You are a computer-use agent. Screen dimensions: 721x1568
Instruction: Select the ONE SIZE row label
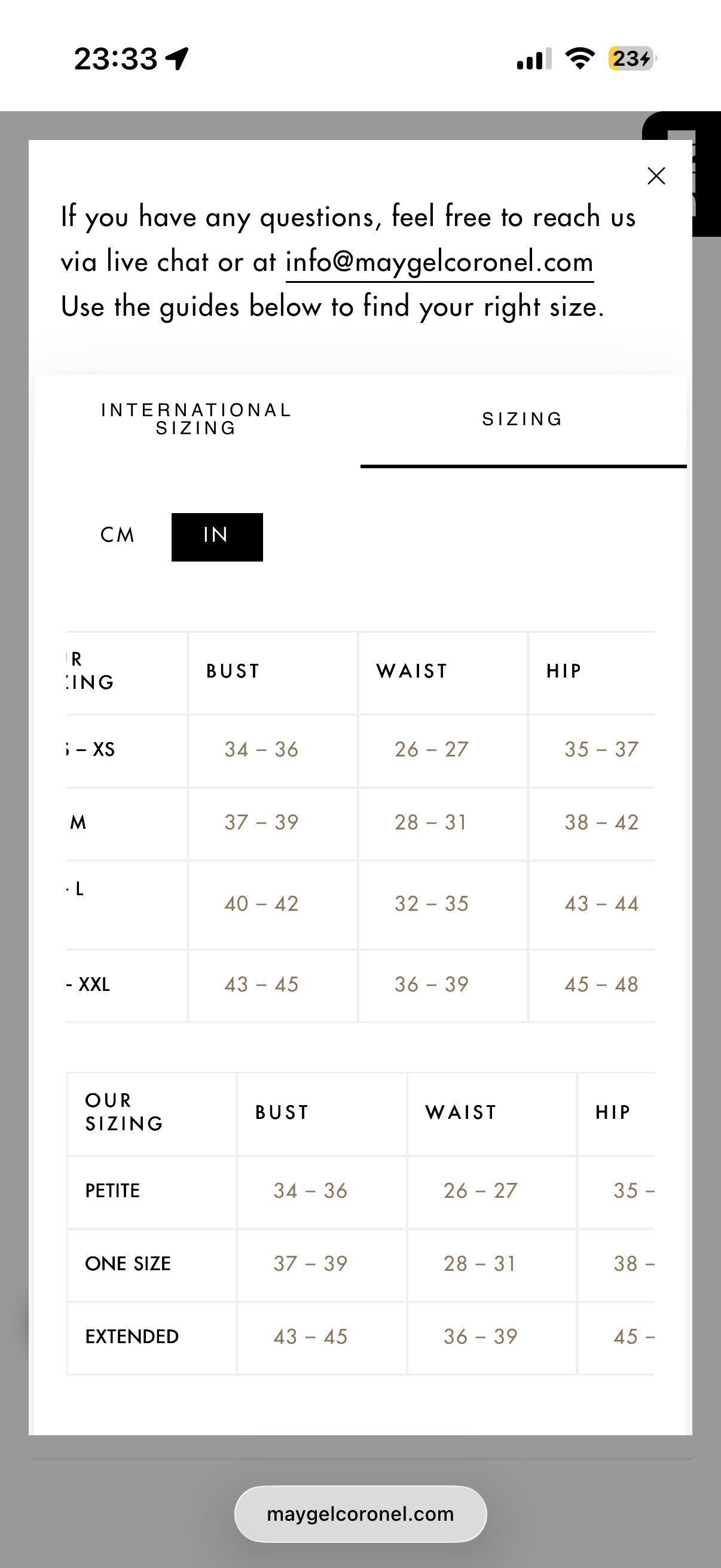[x=128, y=1264]
